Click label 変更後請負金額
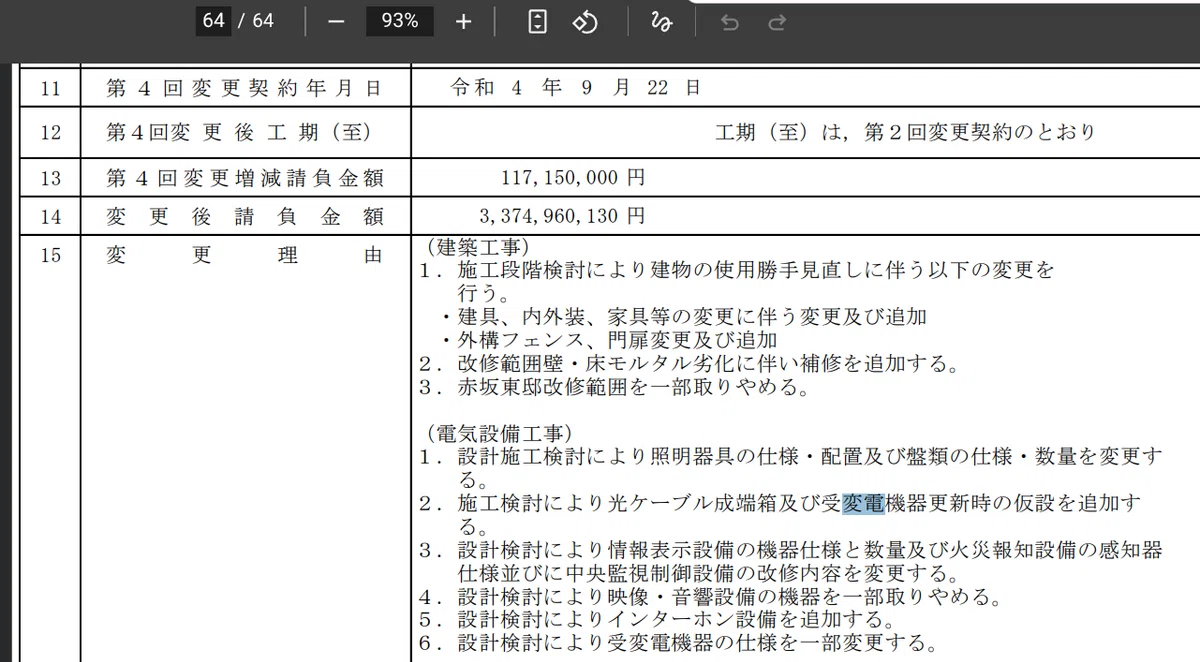This screenshot has height=662, width=1200. (x=244, y=216)
